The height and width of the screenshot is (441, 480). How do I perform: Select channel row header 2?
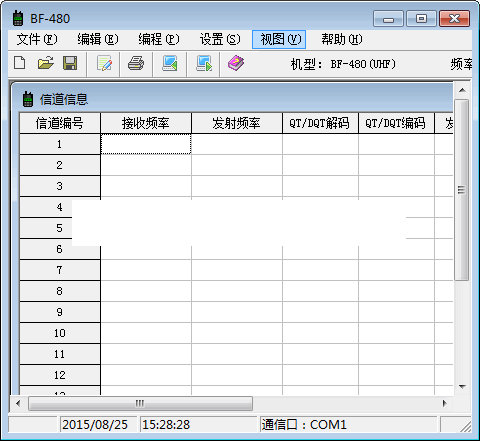click(60, 165)
